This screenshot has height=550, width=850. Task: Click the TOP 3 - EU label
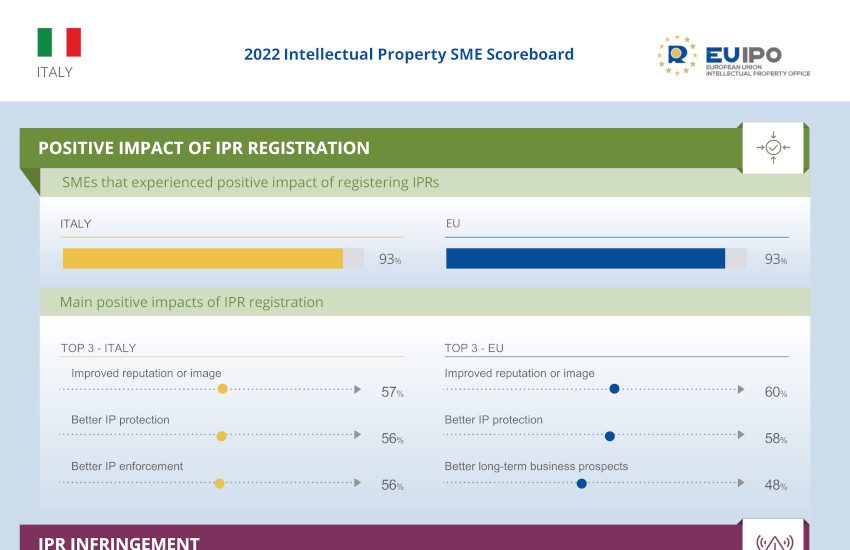click(x=474, y=348)
